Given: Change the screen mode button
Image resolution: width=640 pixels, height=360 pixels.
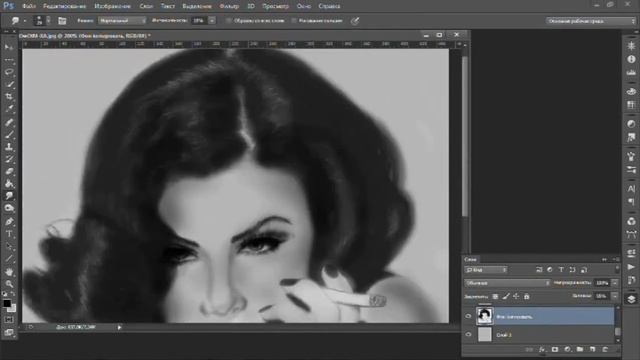Looking at the screenshot, I should (9, 332).
